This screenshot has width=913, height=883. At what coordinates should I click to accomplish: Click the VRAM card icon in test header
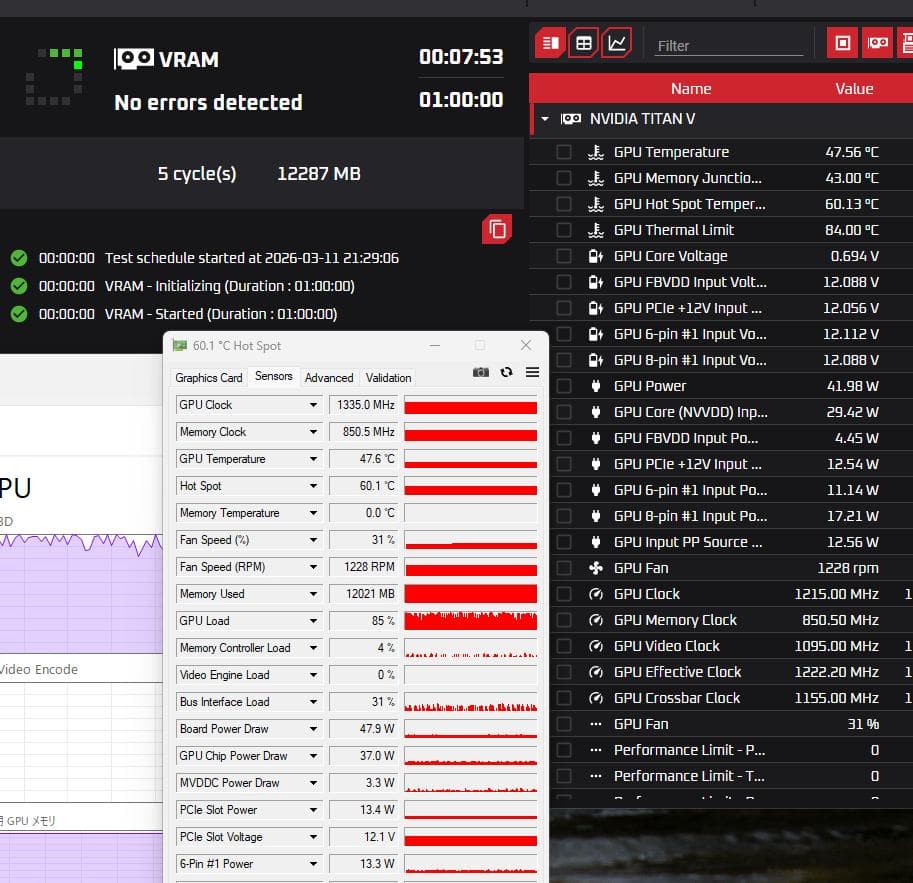point(133,59)
